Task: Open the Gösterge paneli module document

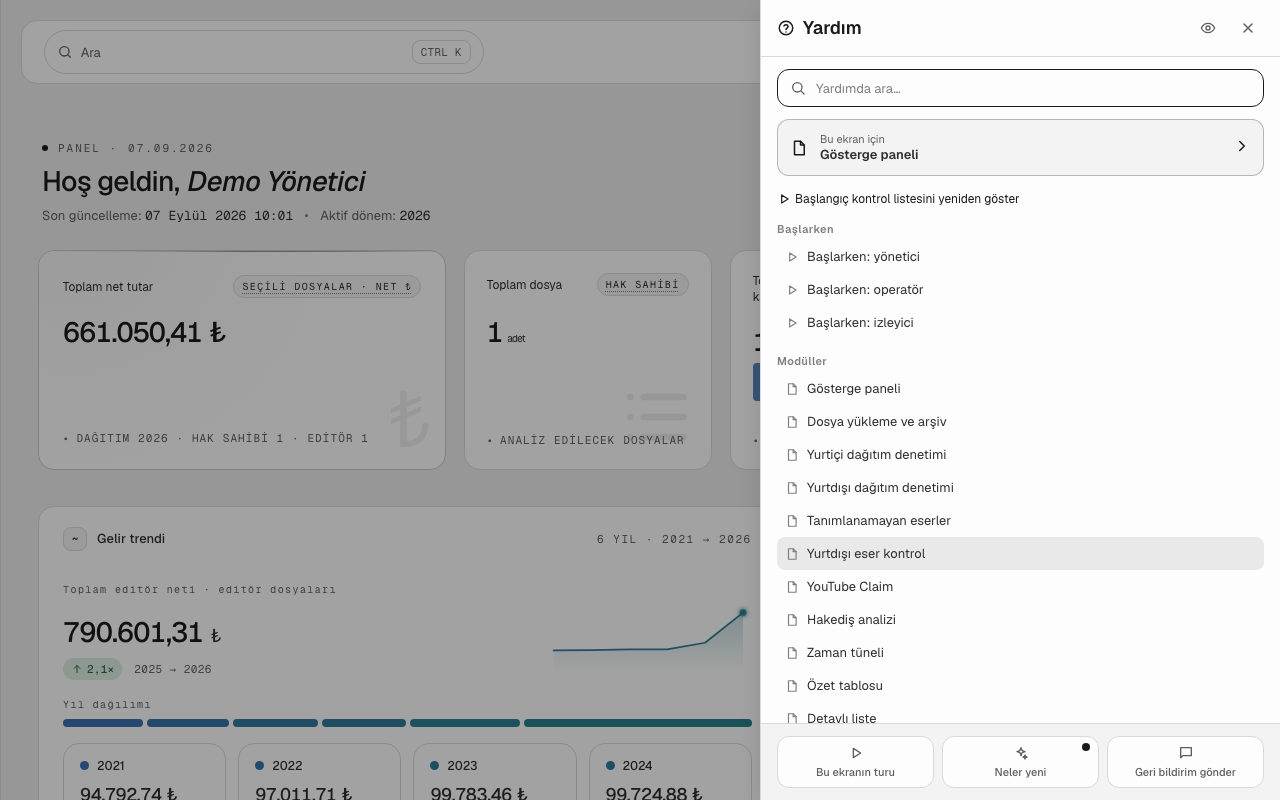Action: [x=1020, y=389]
